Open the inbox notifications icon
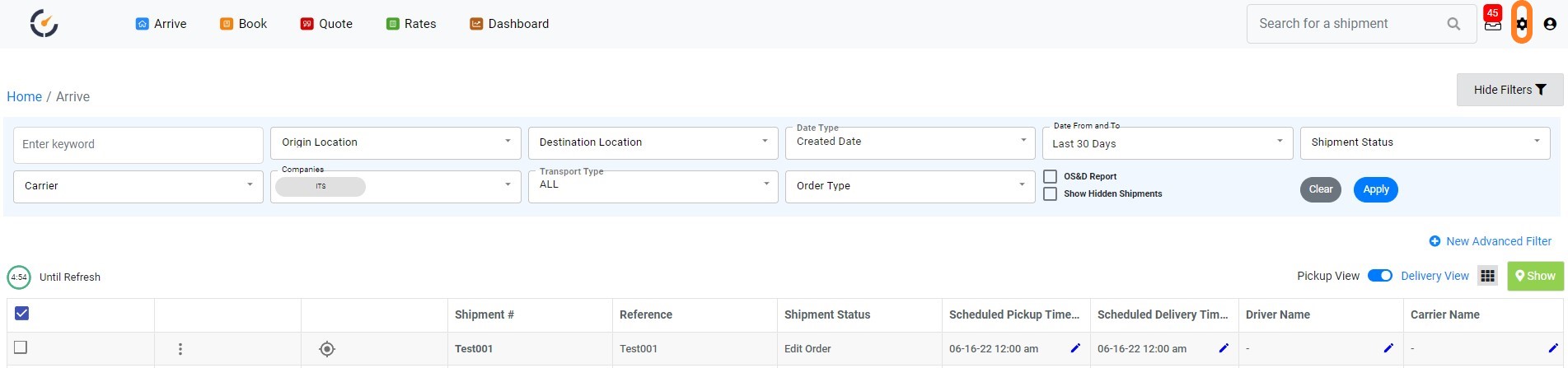Viewport: 1568px width, 368px height. pyautogui.click(x=1493, y=24)
